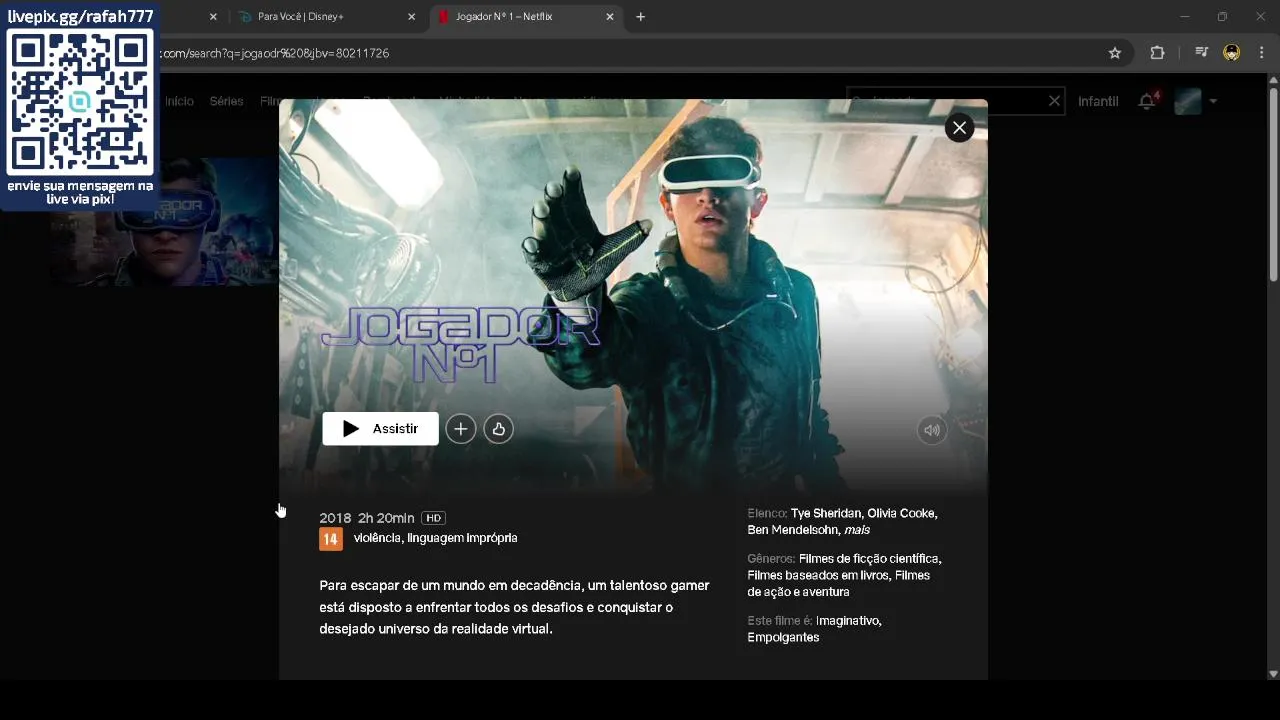Open the Ben Mendelsohn cast link
This screenshot has width=1280, height=720.
tap(793, 530)
